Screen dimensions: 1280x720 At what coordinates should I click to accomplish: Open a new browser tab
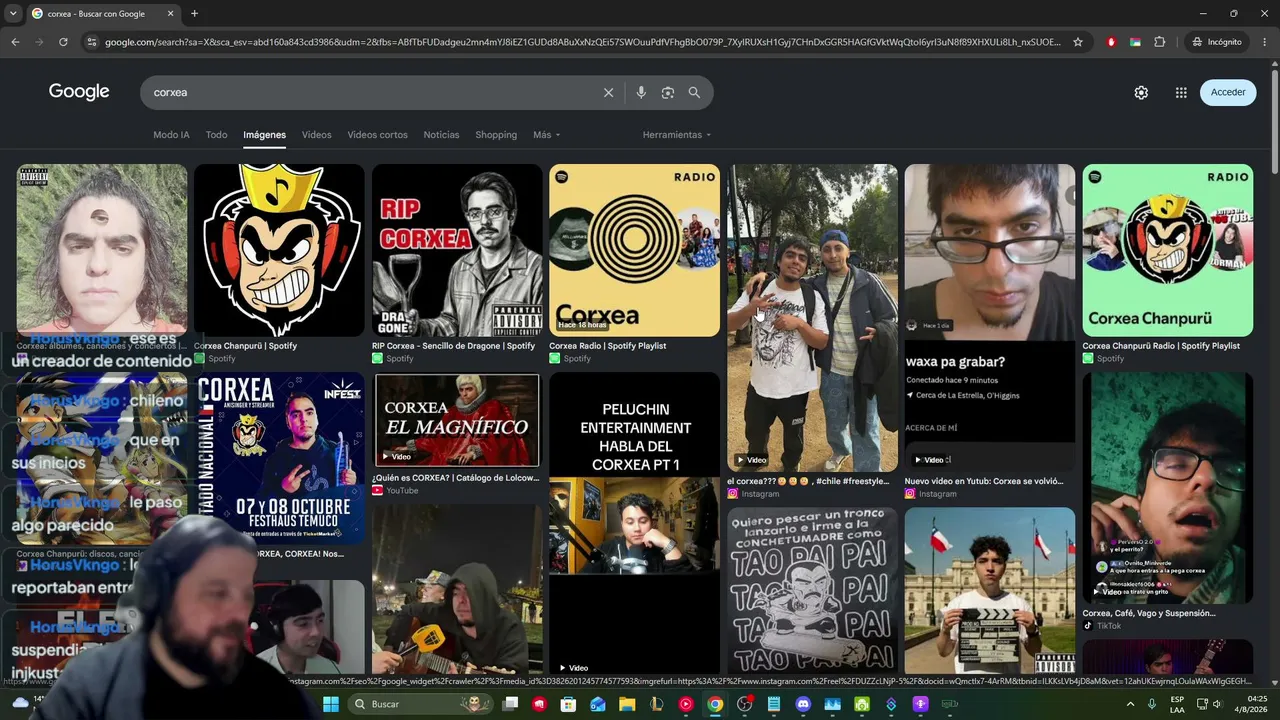point(194,14)
